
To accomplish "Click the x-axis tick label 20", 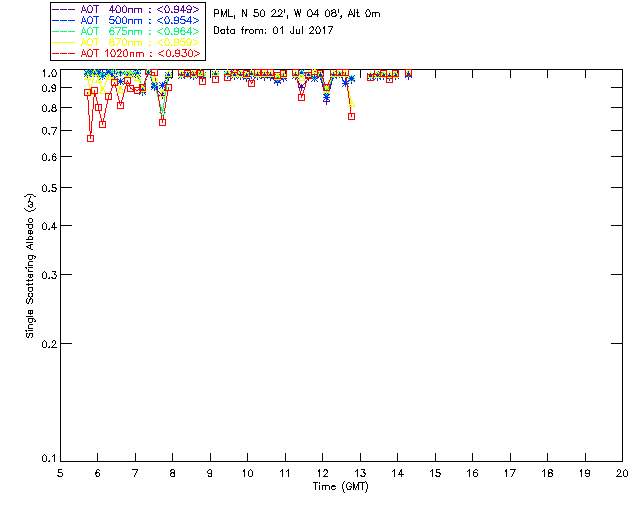I will [x=622, y=473].
